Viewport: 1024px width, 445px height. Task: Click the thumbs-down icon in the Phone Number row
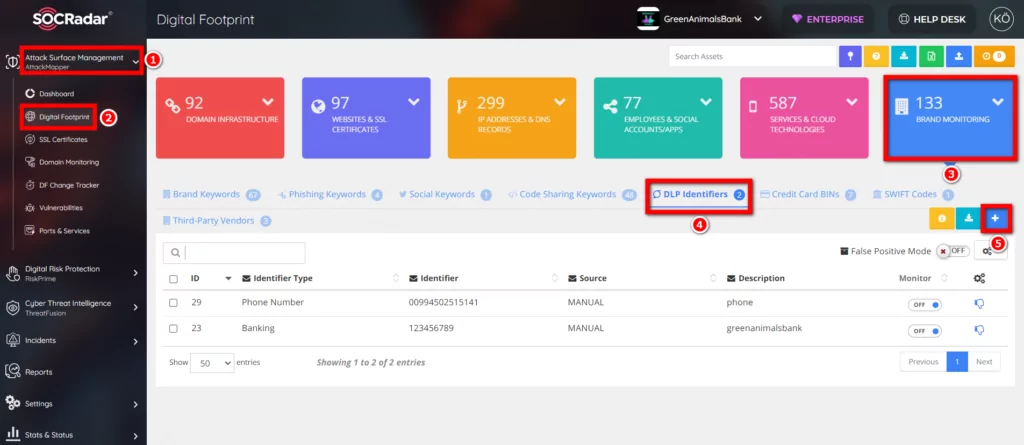pos(979,303)
